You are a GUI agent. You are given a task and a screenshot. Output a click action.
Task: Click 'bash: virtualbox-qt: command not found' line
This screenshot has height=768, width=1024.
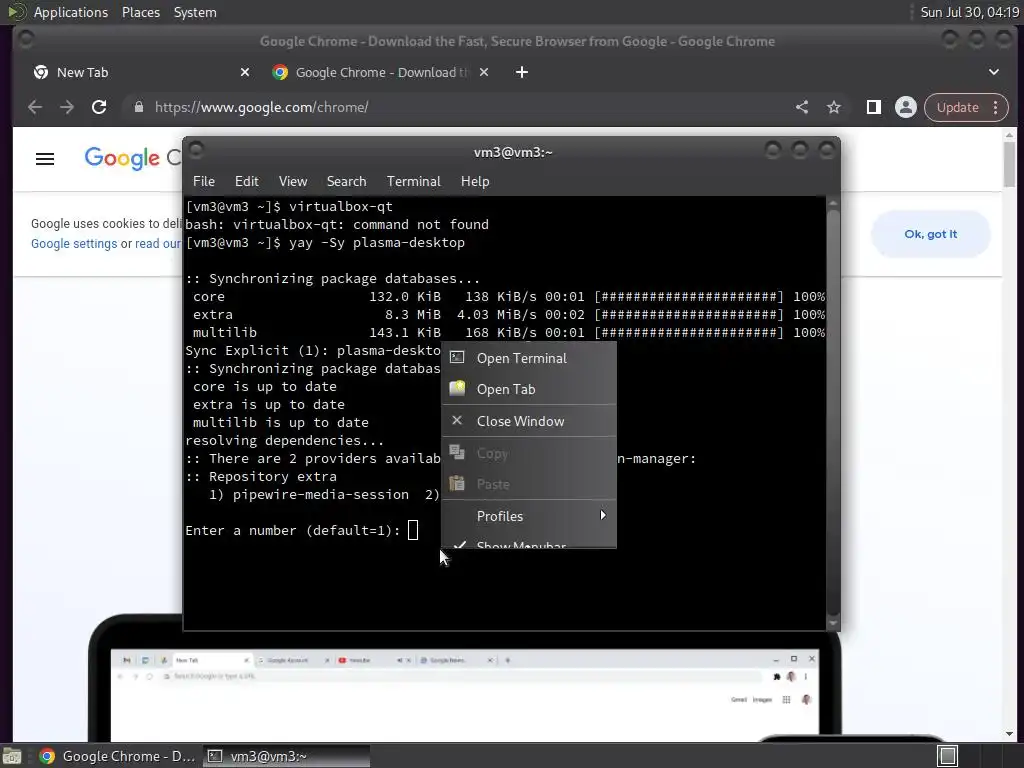pos(337,225)
